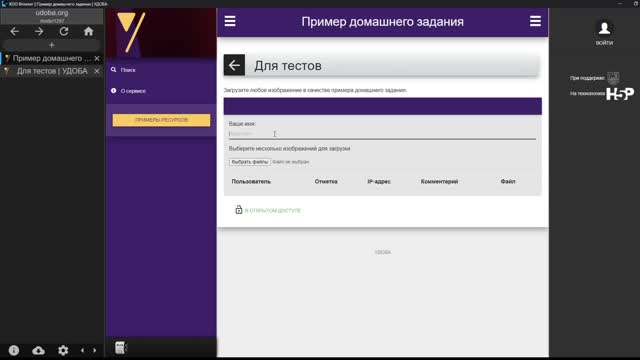Viewport: 640px width, 360px height.
Task: Click the search magnifier icon in sidebar
Action: (x=113, y=70)
